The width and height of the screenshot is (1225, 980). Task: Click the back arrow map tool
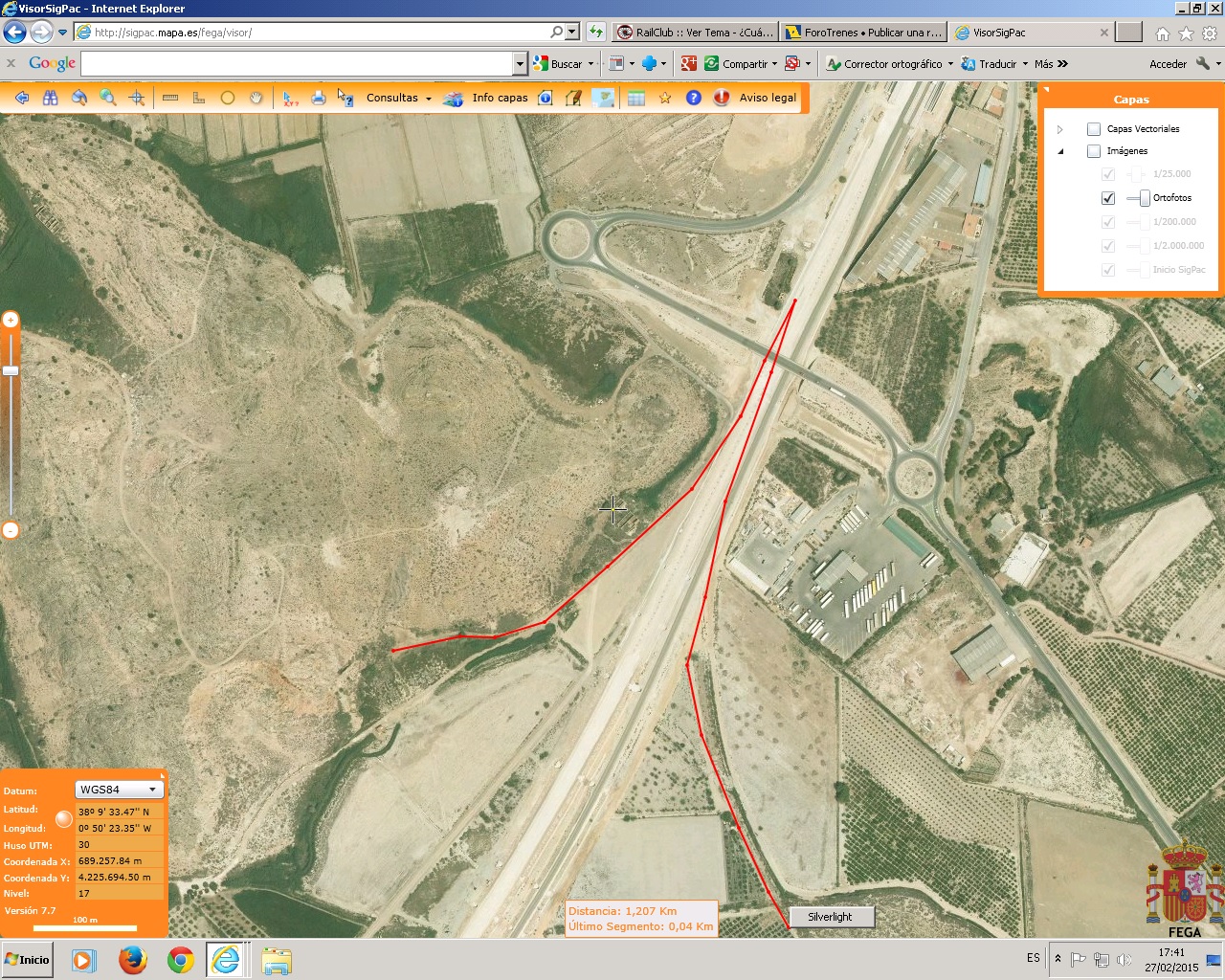coord(22,98)
